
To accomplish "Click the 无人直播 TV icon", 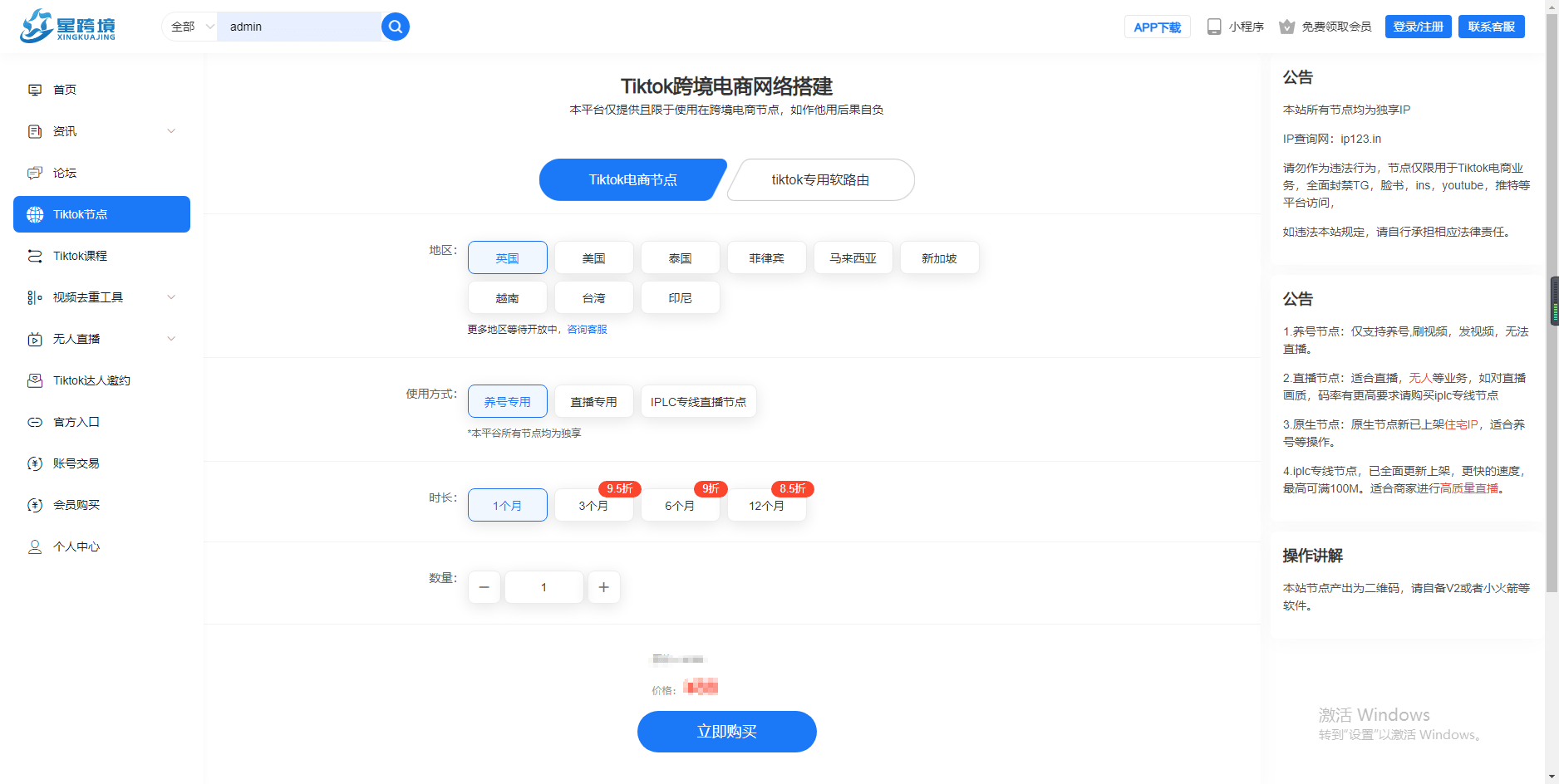I will point(35,339).
